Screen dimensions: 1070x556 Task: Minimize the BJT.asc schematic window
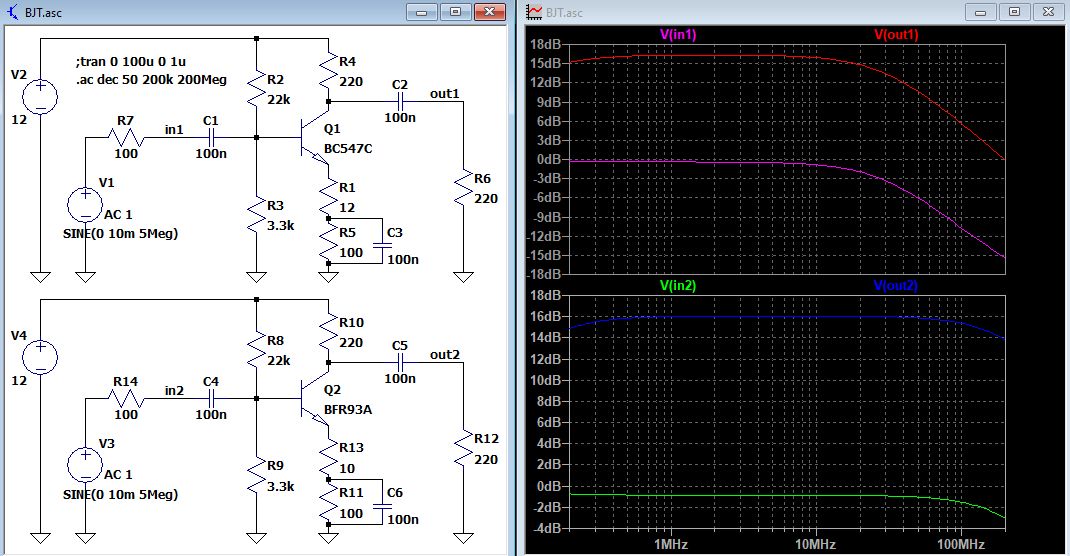[x=422, y=12]
